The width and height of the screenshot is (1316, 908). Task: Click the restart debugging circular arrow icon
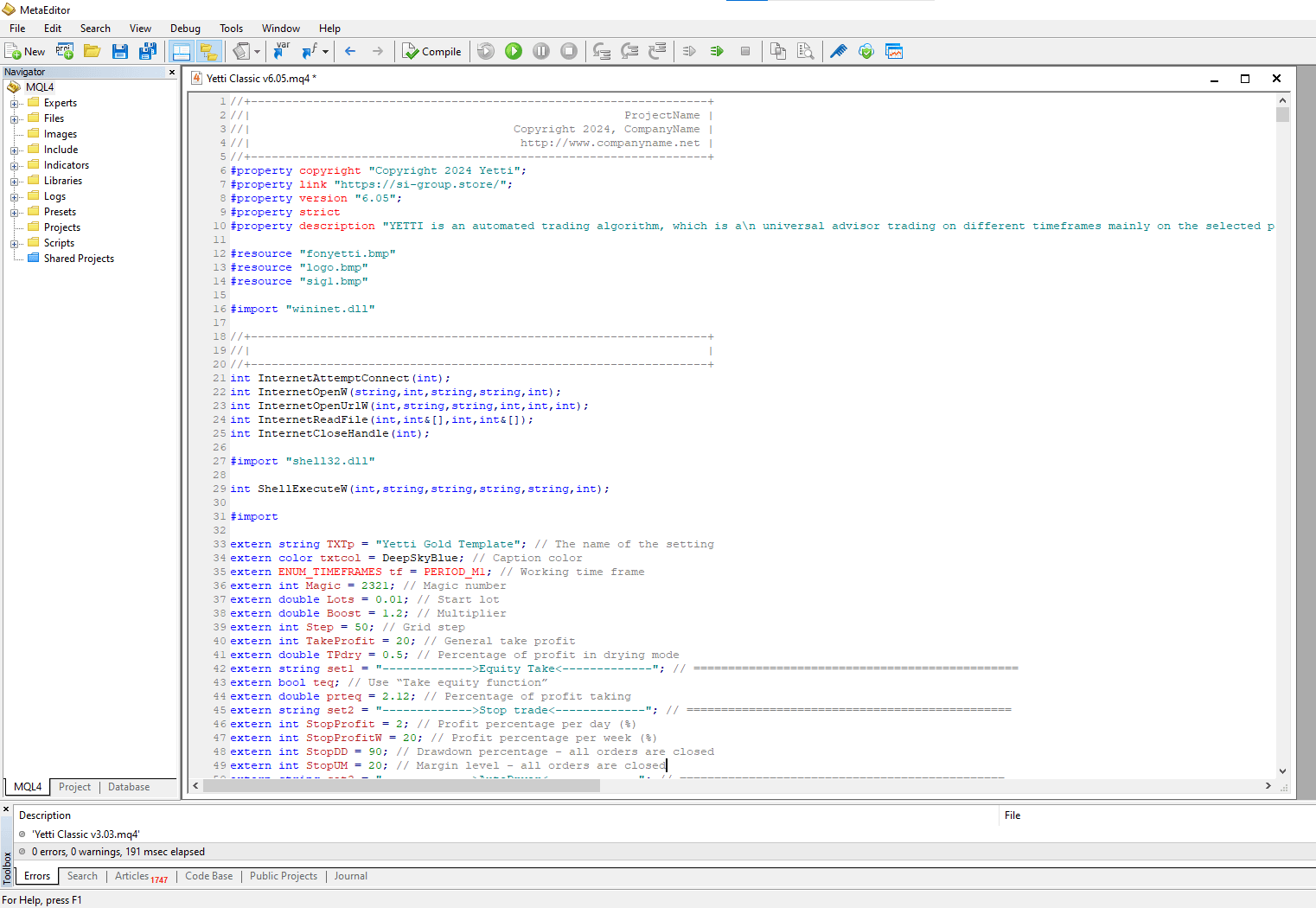486,52
